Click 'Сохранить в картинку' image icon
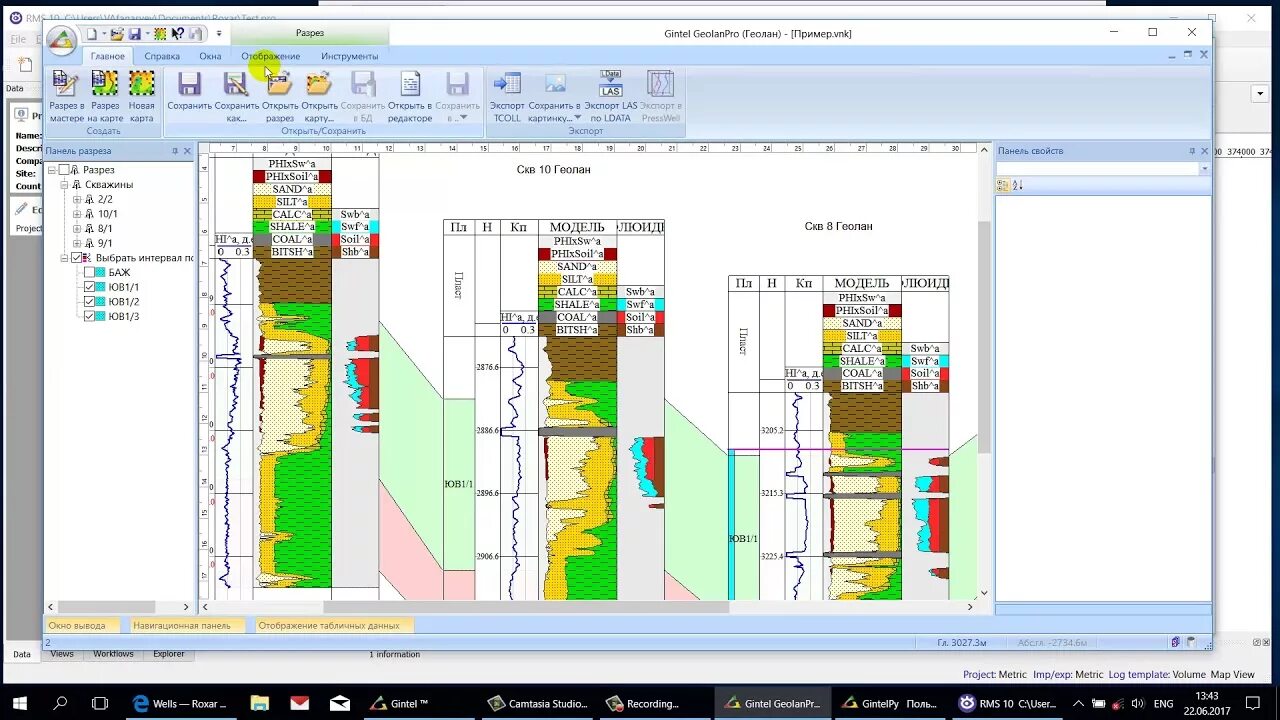The height and width of the screenshot is (720, 1280). tap(554, 84)
